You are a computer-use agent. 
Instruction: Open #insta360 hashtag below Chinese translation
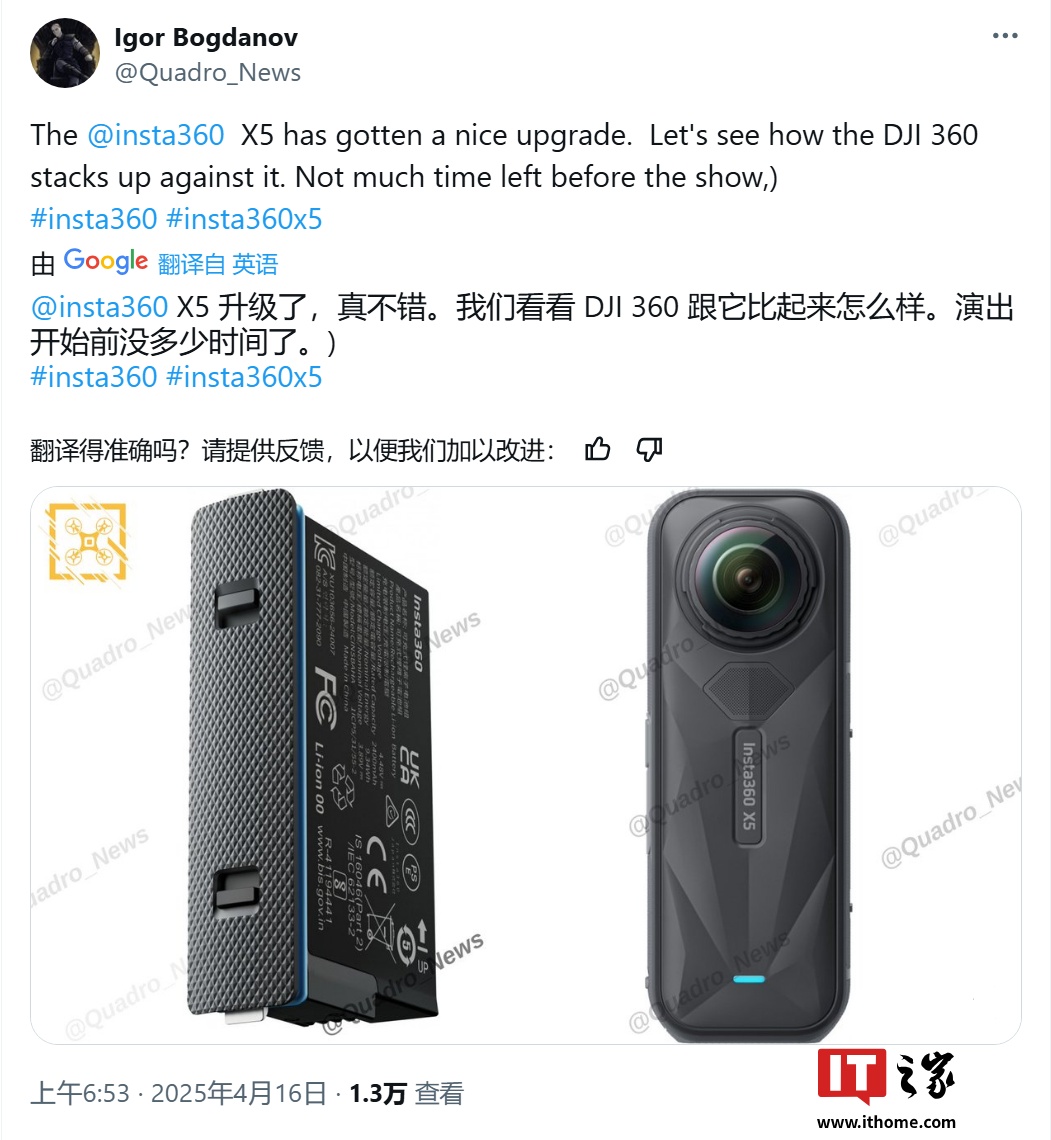94,377
